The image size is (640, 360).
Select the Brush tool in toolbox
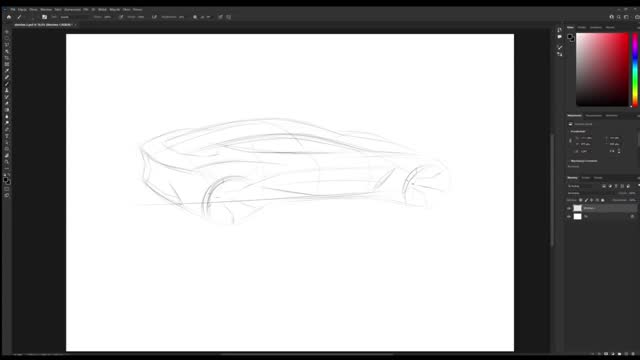7,84
